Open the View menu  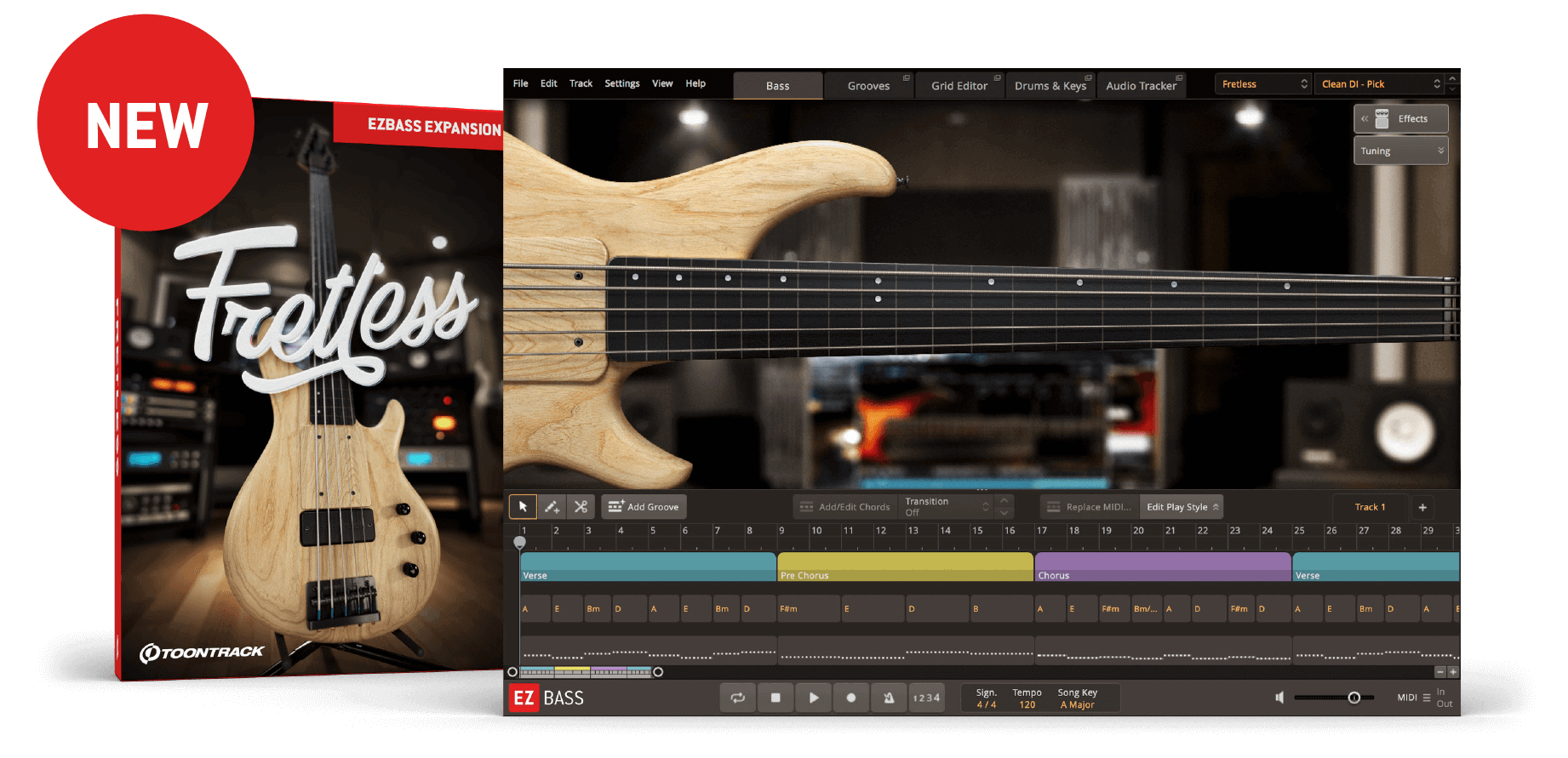tap(662, 83)
